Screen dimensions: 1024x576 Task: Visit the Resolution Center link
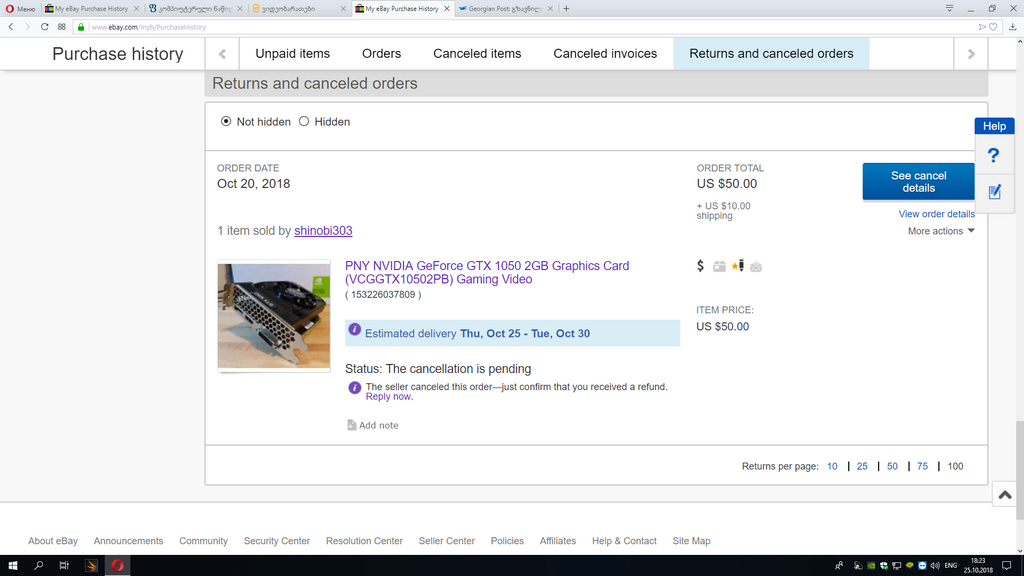click(x=364, y=541)
